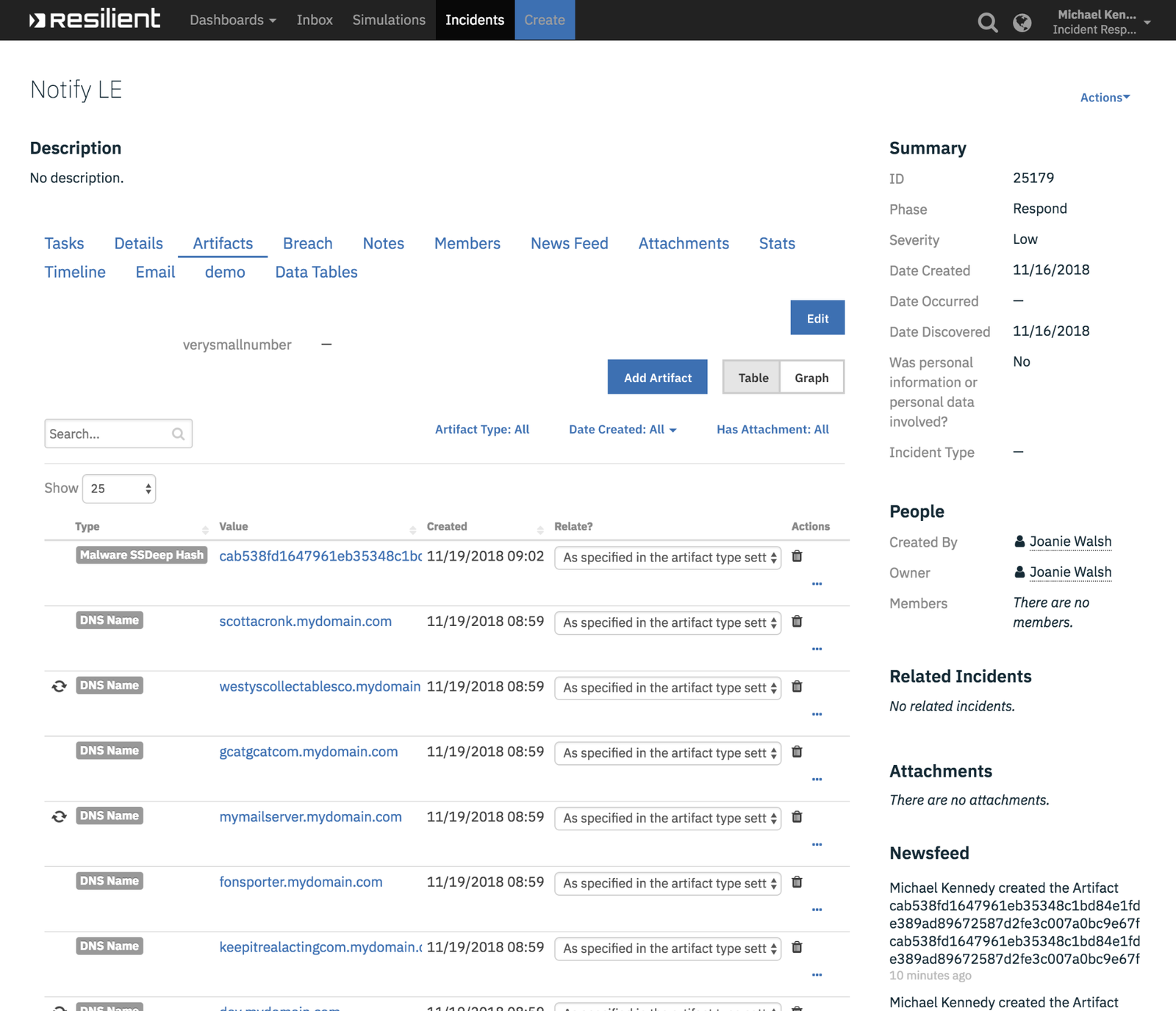The width and height of the screenshot is (1176, 1011).
Task: Open the Has Attachment filter
Action: point(772,429)
